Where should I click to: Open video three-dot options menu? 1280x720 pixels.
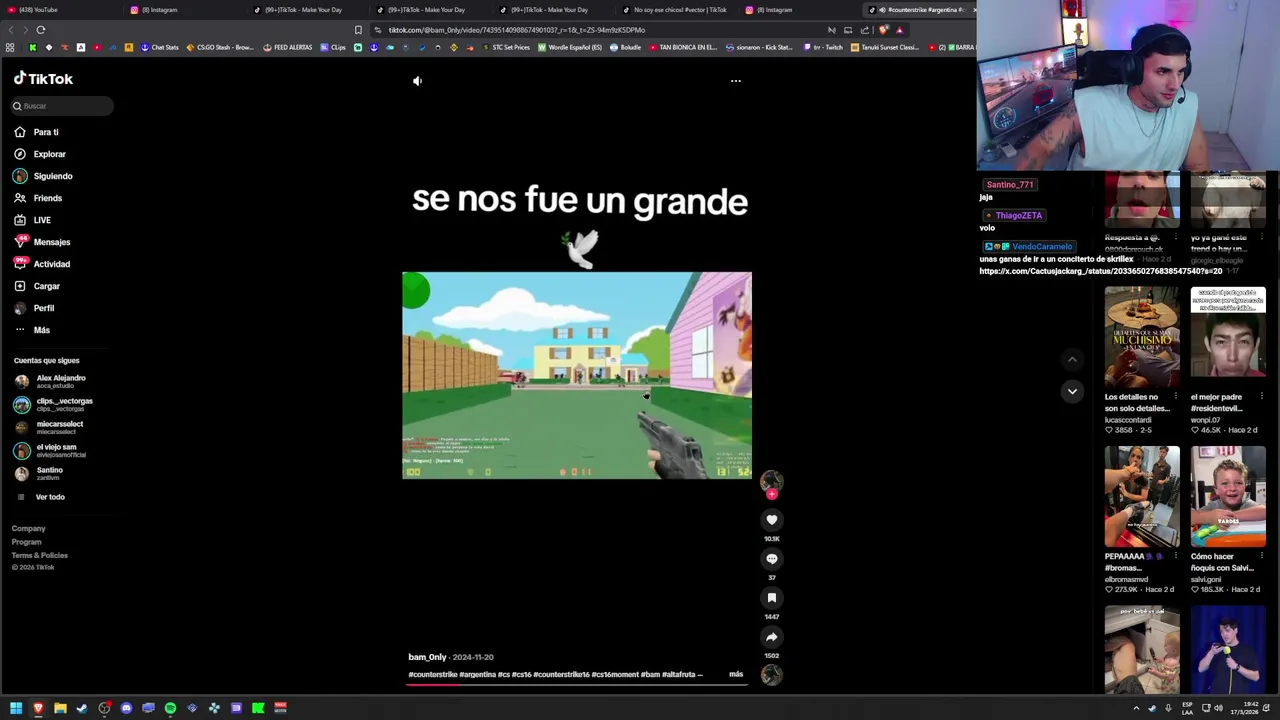point(736,81)
